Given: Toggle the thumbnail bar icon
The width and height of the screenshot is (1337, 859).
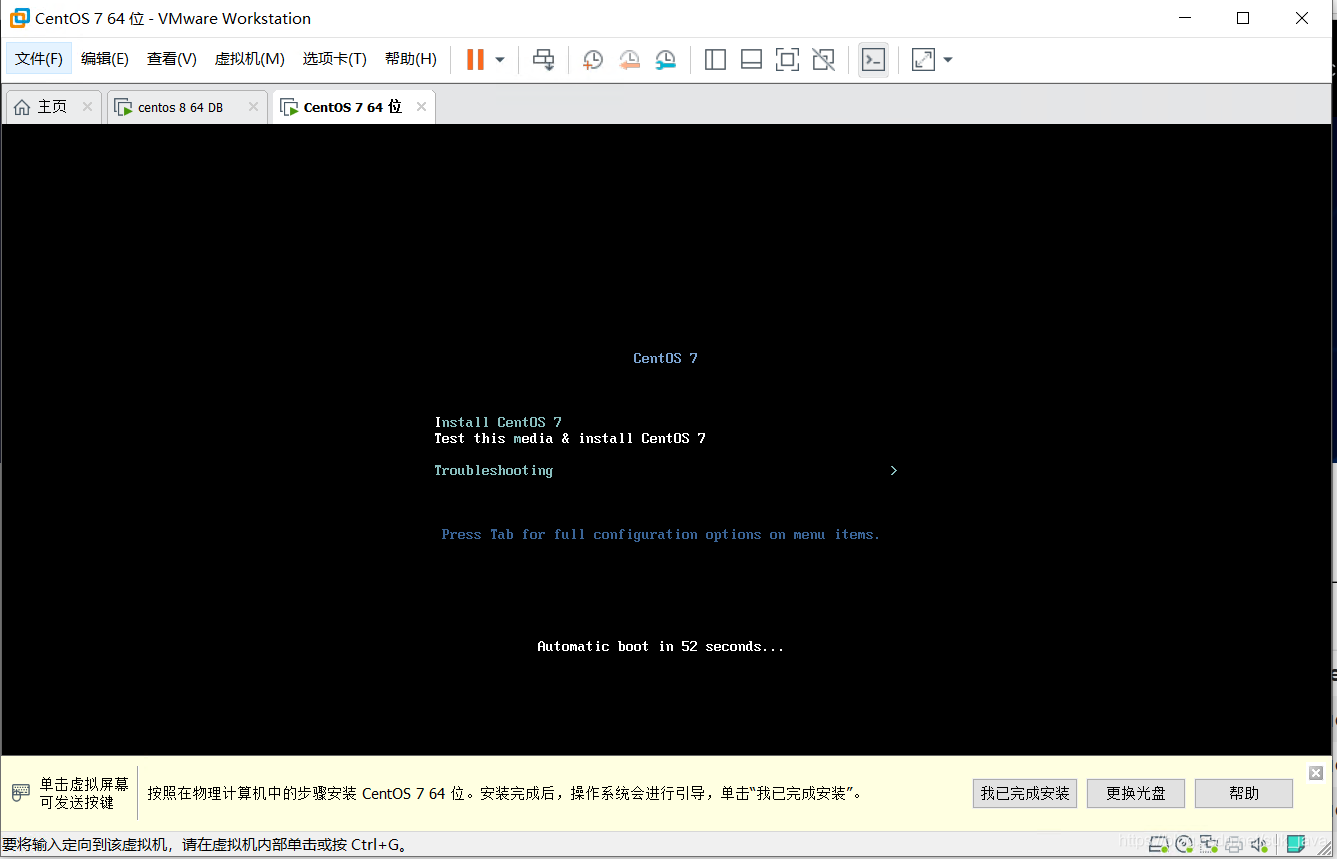Looking at the screenshot, I should 751,60.
